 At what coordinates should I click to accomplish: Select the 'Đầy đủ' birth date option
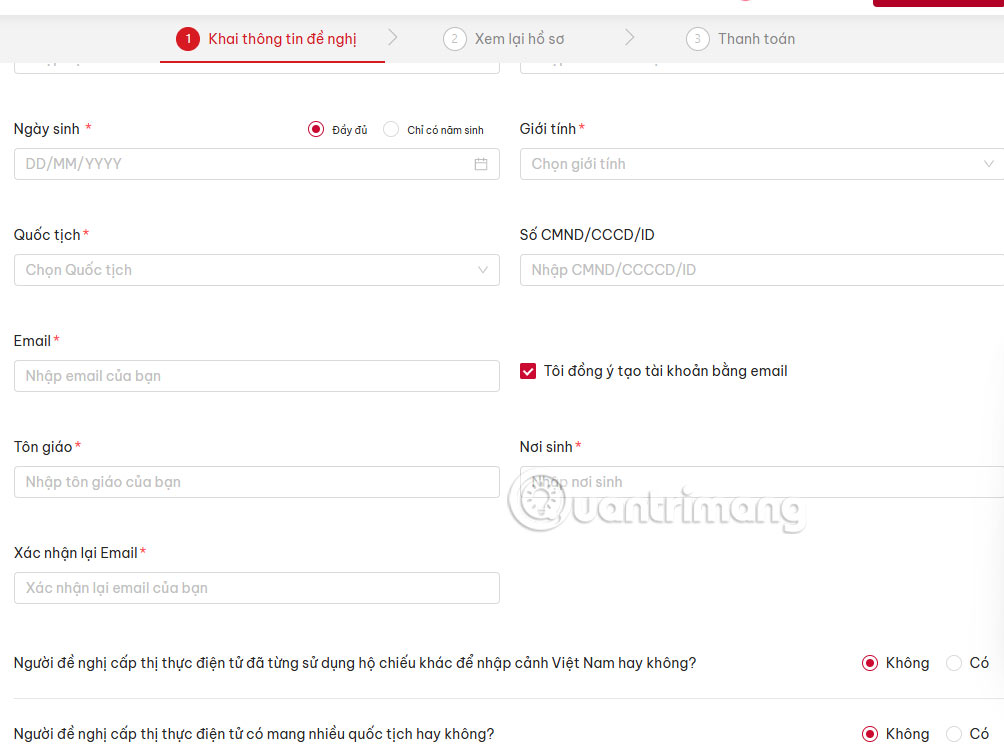pyautogui.click(x=316, y=129)
